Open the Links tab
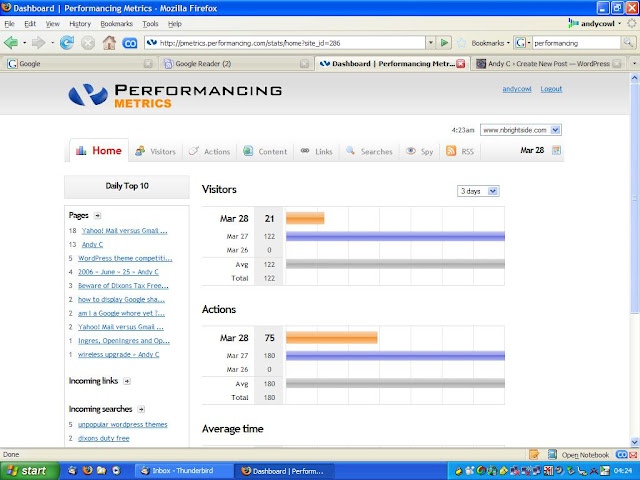Screen dimensions: 640x480 (x=317, y=151)
